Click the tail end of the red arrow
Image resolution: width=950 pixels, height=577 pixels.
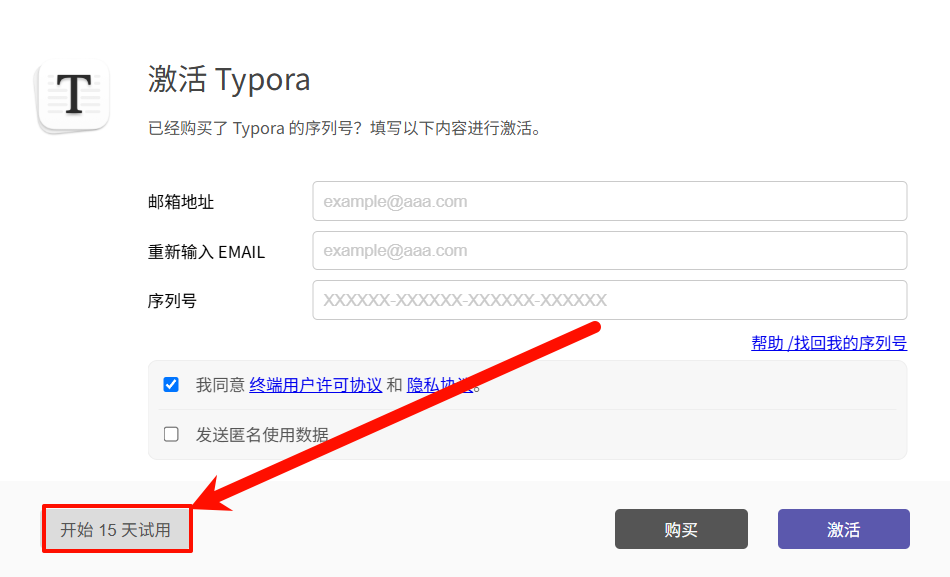594,326
